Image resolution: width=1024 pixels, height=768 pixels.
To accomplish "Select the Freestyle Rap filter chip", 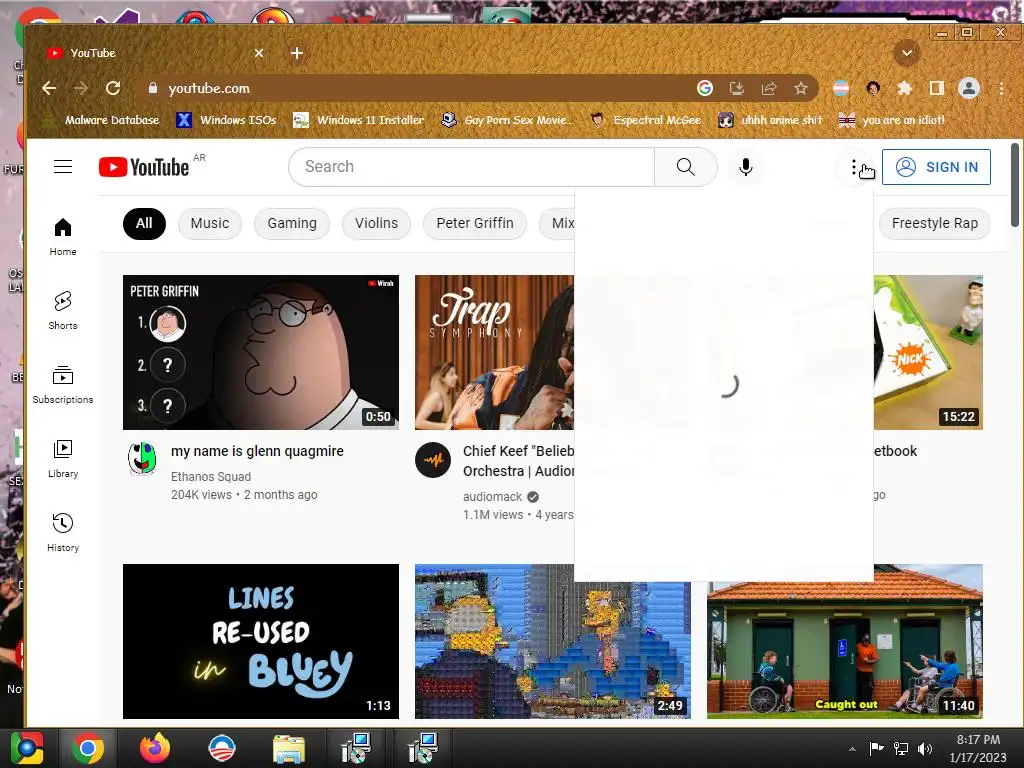I will 935,223.
